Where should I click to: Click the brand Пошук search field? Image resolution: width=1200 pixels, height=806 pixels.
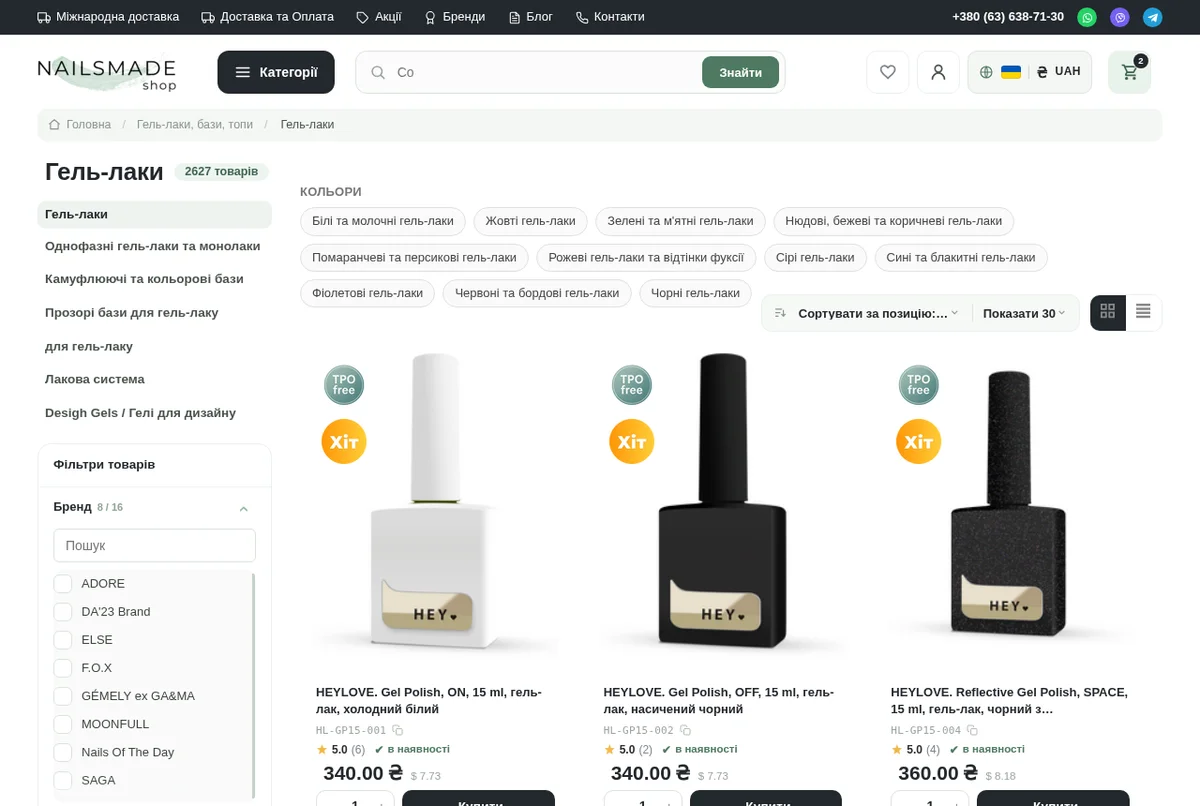click(x=155, y=546)
